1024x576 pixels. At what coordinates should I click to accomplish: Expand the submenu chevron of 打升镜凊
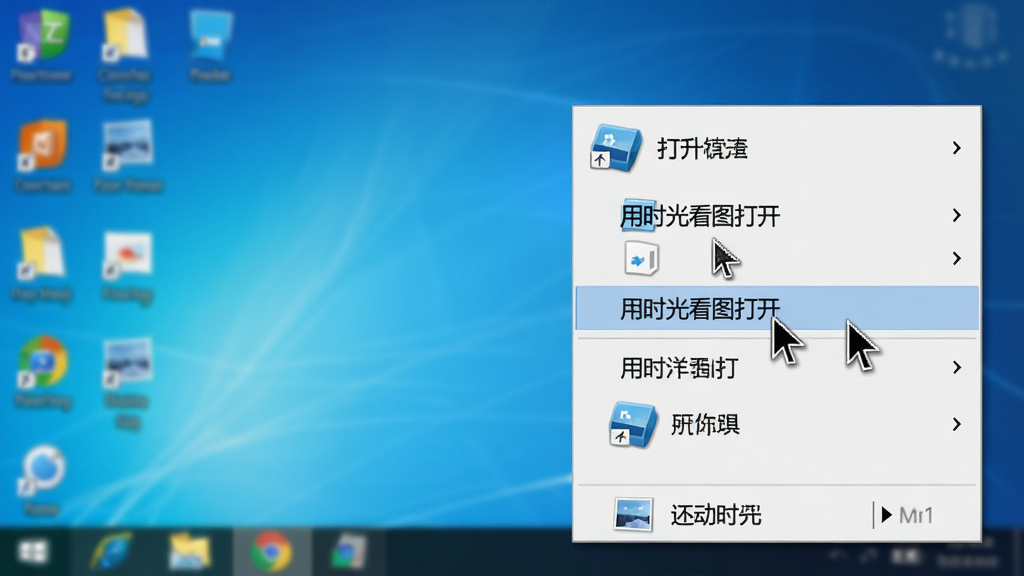pos(956,148)
